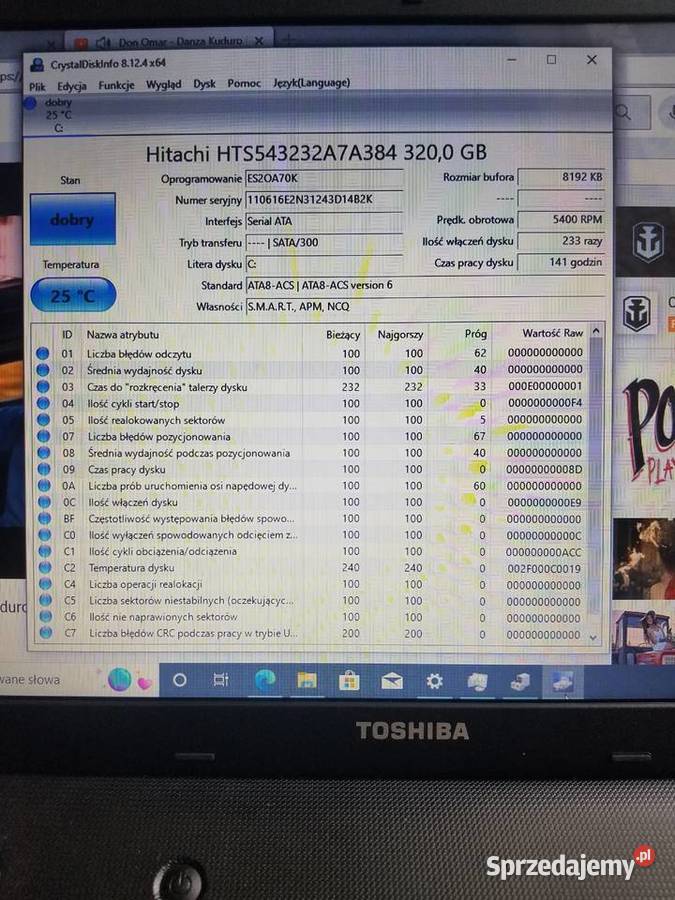Click the Numer seryjny field
This screenshot has width=675, height=900.
coord(324,199)
